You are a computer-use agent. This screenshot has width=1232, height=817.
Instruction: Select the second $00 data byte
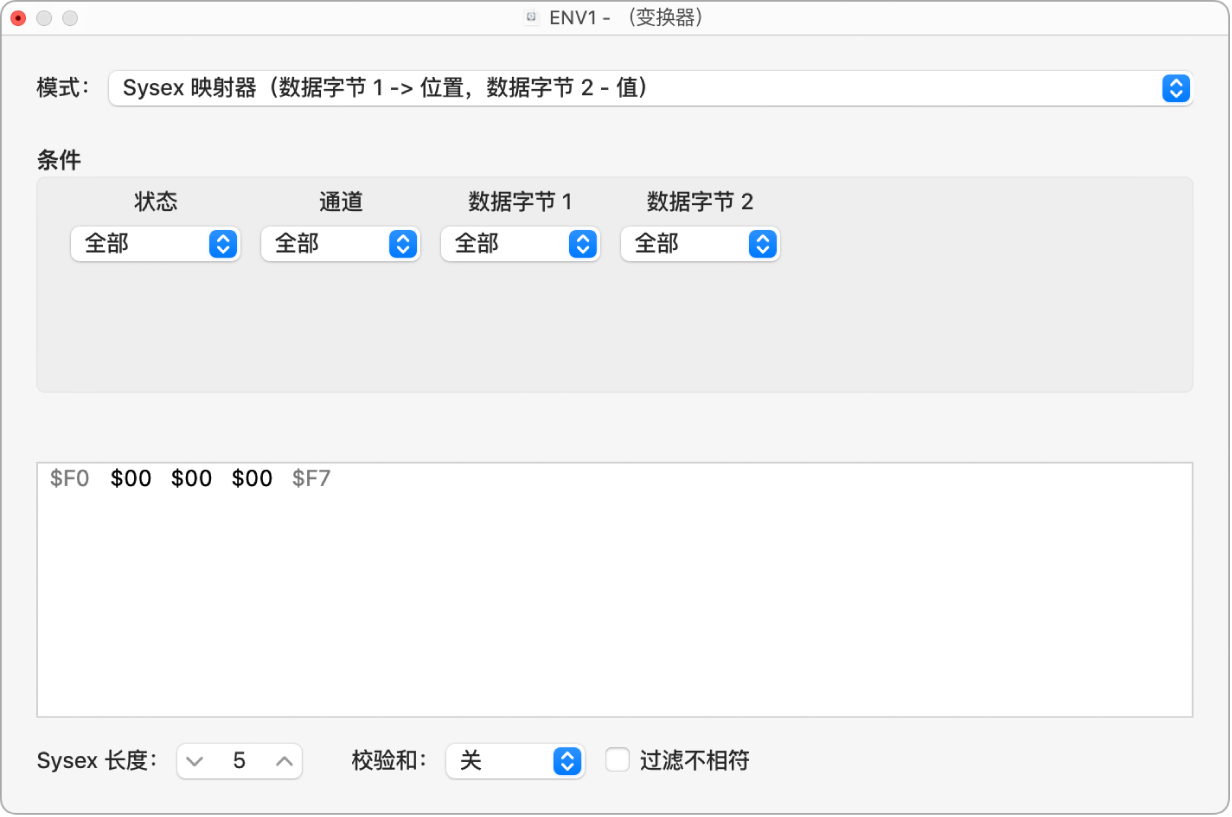pyautogui.click(x=191, y=478)
